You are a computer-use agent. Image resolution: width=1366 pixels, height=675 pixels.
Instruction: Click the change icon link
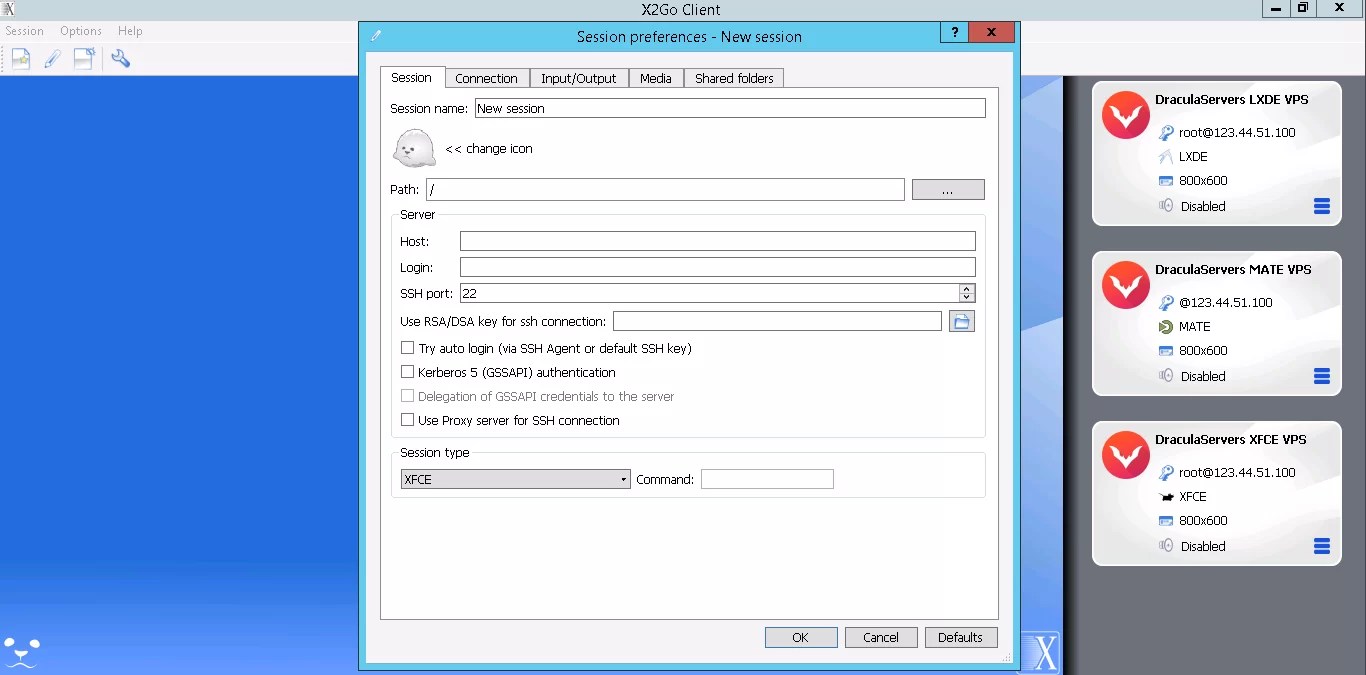tap(489, 148)
